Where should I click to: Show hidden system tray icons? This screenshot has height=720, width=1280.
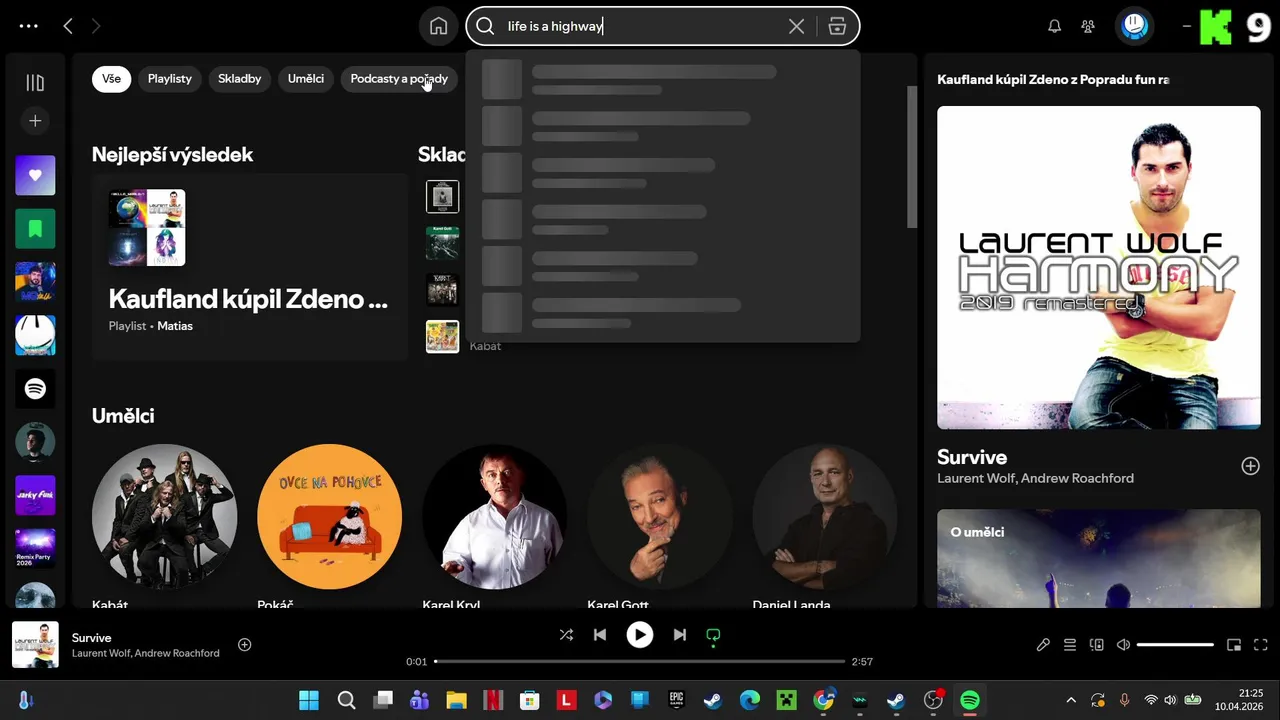pos(1071,700)
